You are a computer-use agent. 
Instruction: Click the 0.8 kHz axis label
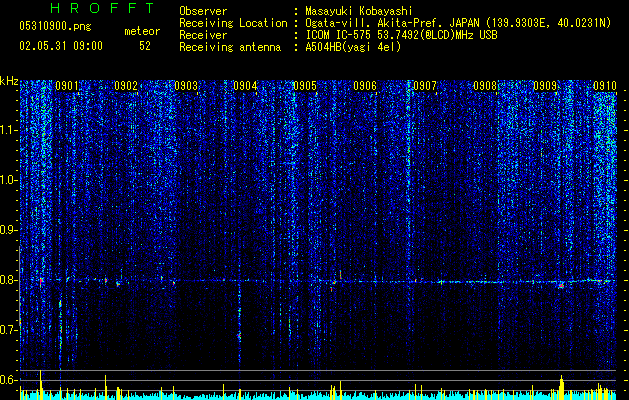(x=9, y=280)
